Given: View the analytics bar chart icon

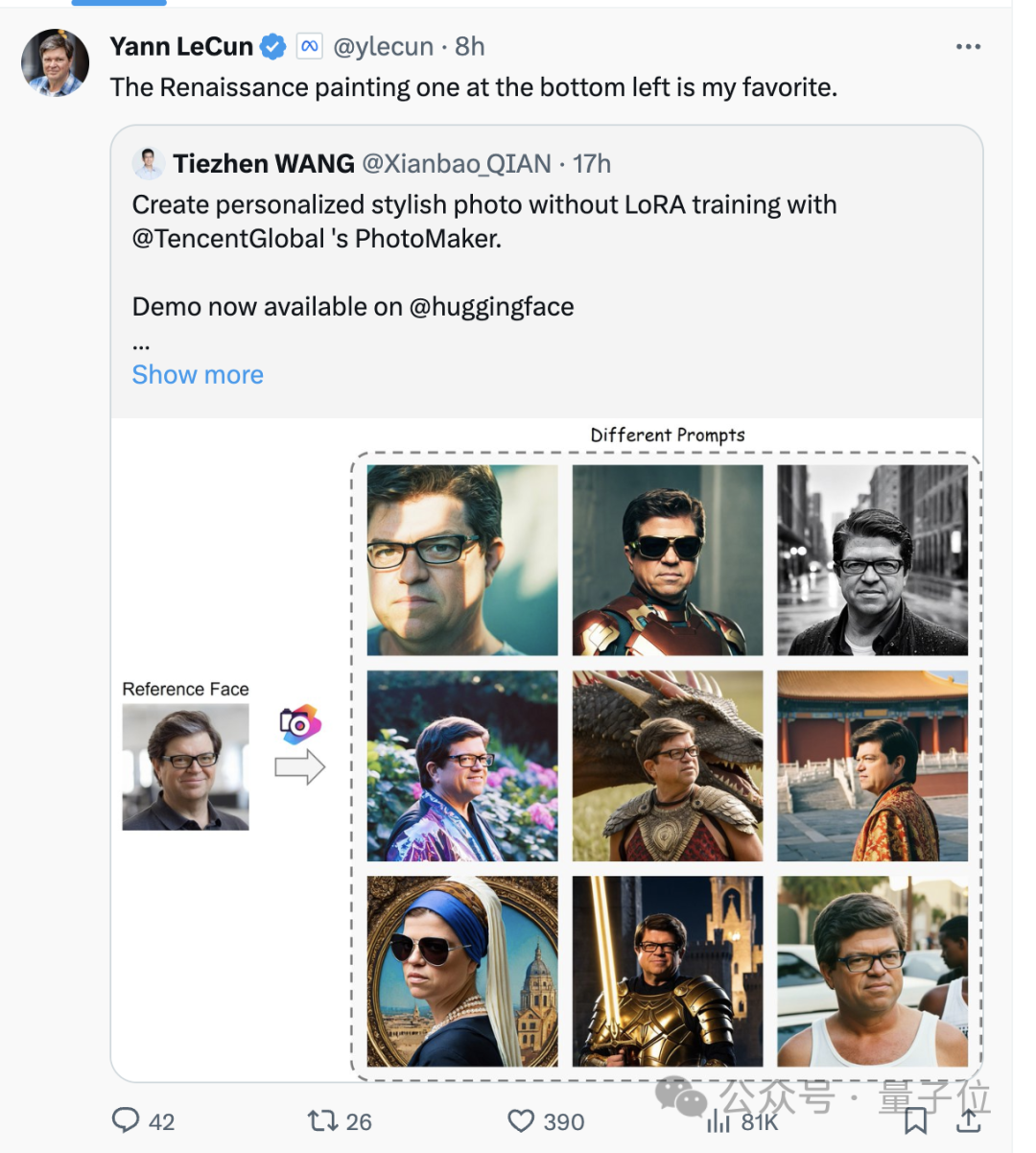Looking at the screenshot, I should point(718,1120).
